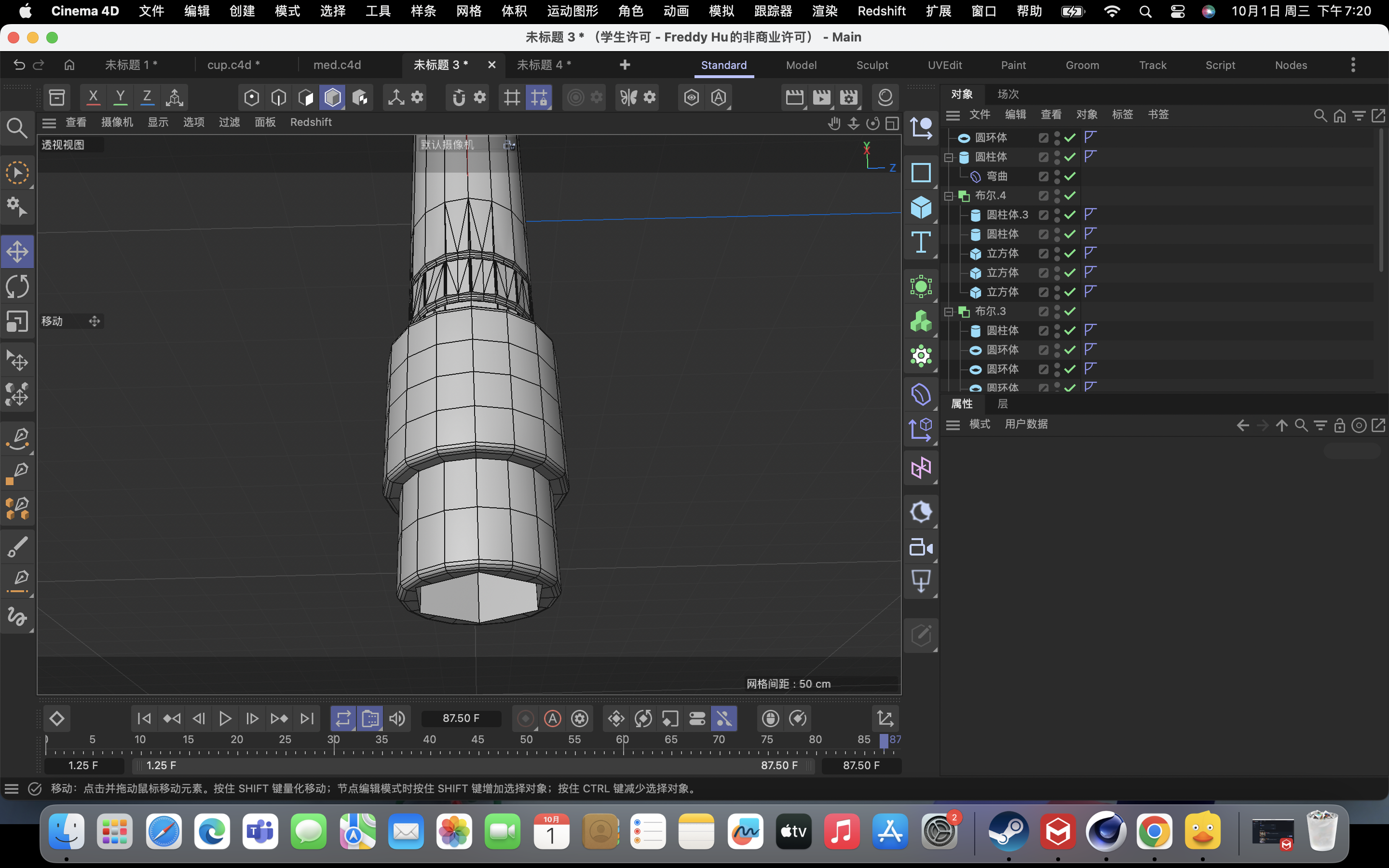This screenshot has height=868, width=1389.
Task: Select the Scale tool below the Move tool
Action: (x=18, y=321)
